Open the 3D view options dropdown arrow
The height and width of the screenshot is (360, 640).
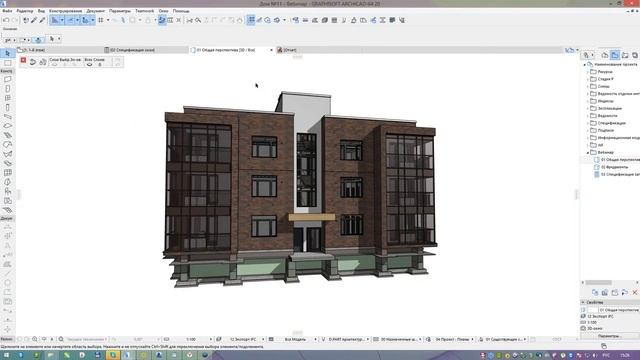pos(284,20)
